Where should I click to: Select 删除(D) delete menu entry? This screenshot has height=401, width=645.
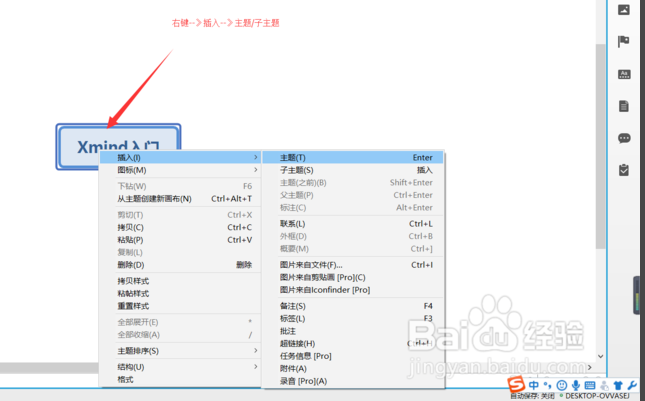pos(180,265)
